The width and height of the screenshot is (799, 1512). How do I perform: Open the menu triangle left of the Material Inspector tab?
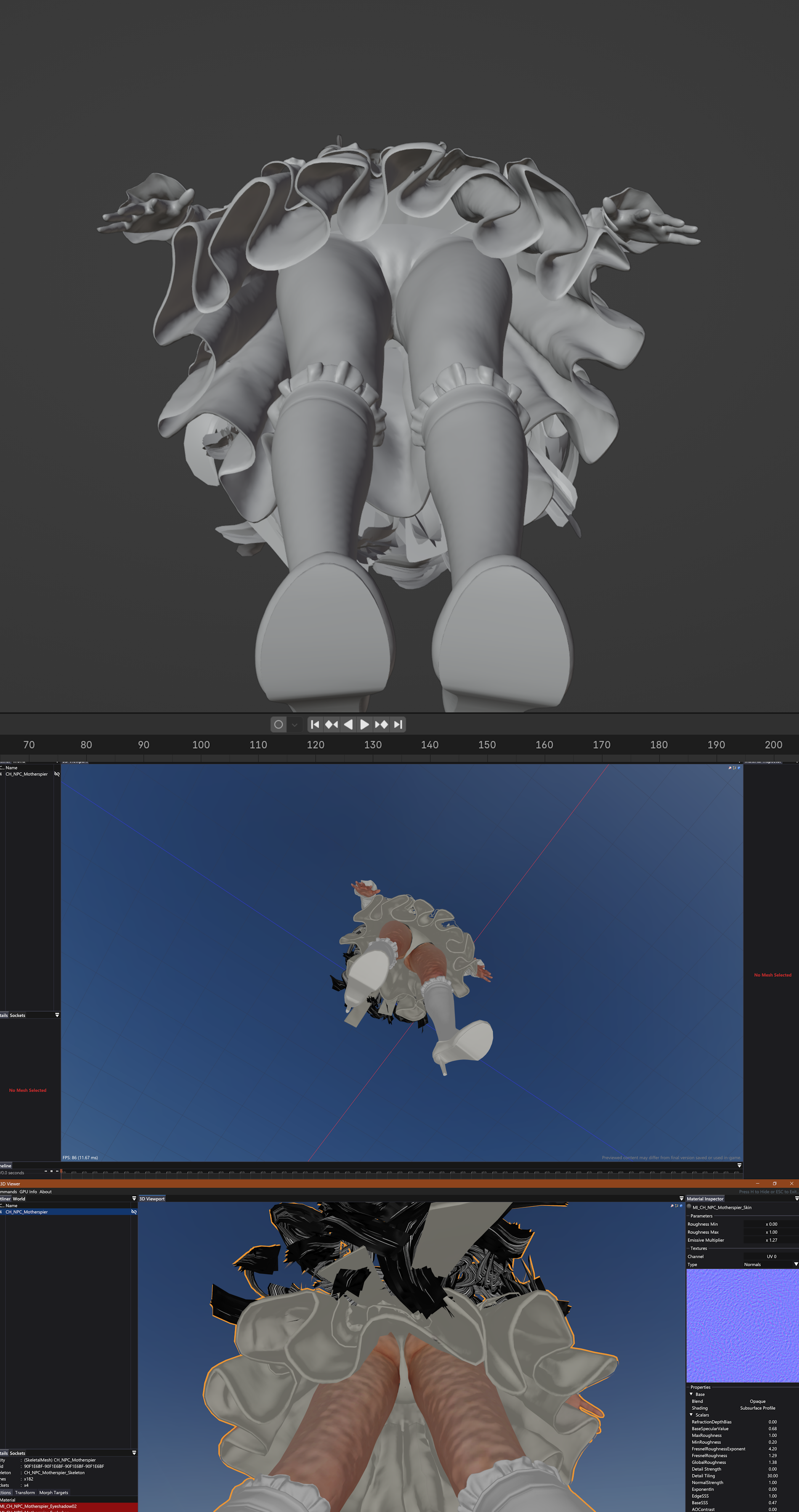coord(682,1199)
